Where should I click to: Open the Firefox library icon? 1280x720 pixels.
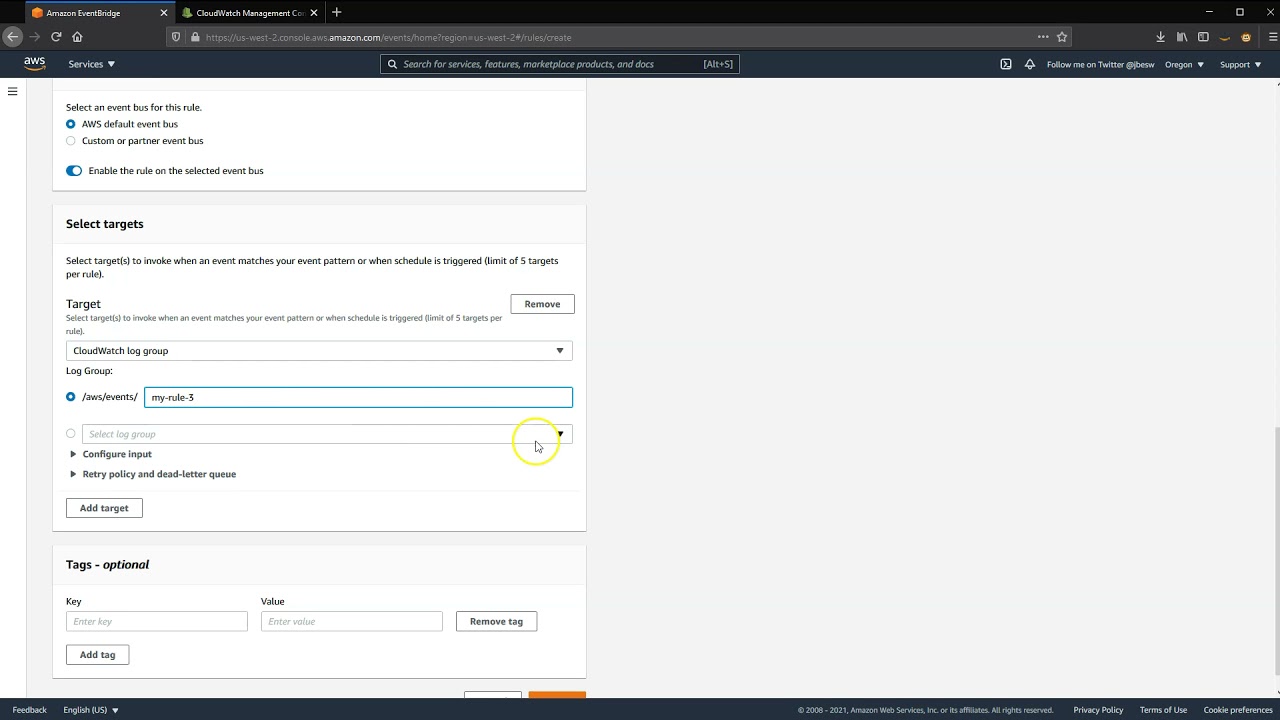pos(1182,37)
